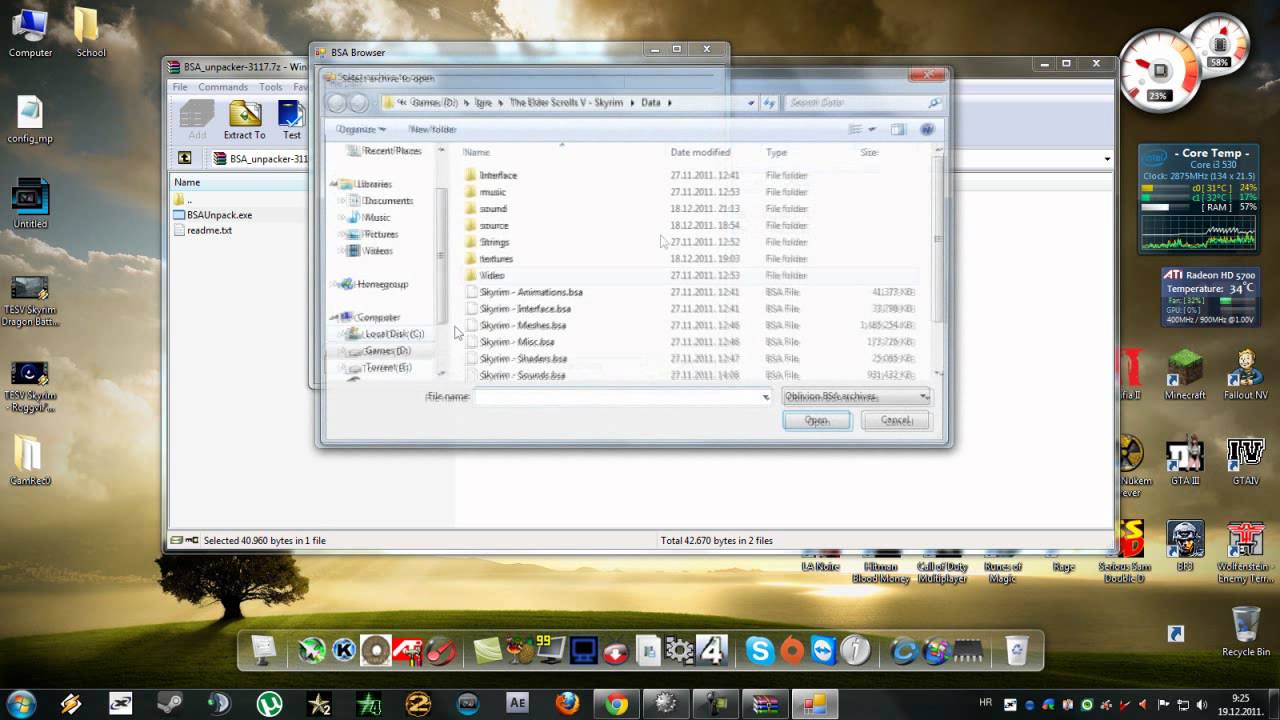
Task: Click Extract To in WinRAR toolbar
Action: click(x=244, y=121)
